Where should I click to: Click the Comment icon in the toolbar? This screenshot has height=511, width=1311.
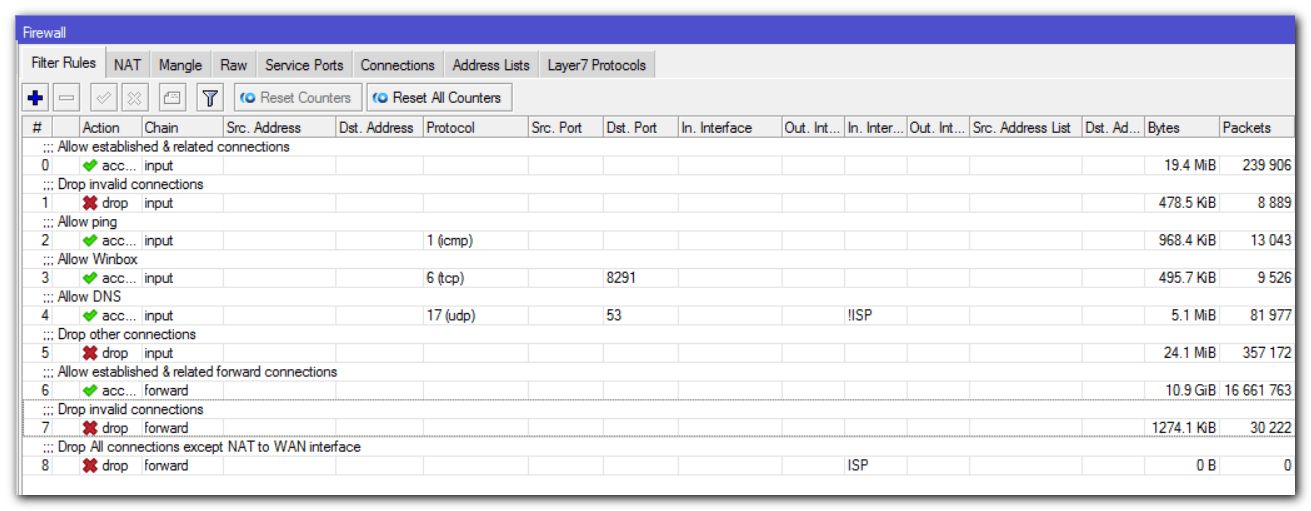point(172,98)
